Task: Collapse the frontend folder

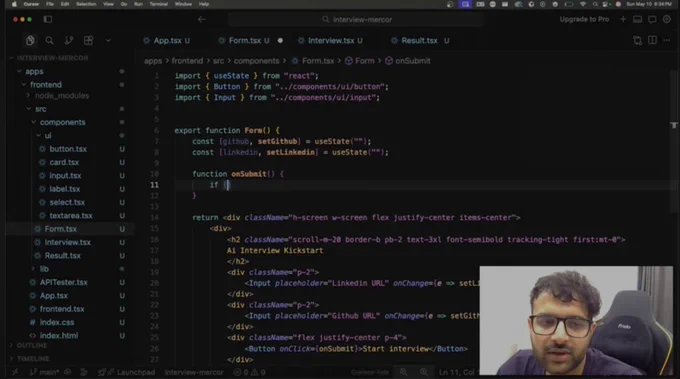Action: click(46, 85)
